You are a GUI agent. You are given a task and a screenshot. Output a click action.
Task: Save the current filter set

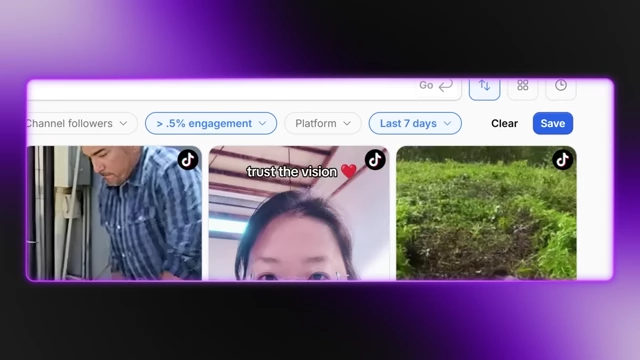coord(553,123)
